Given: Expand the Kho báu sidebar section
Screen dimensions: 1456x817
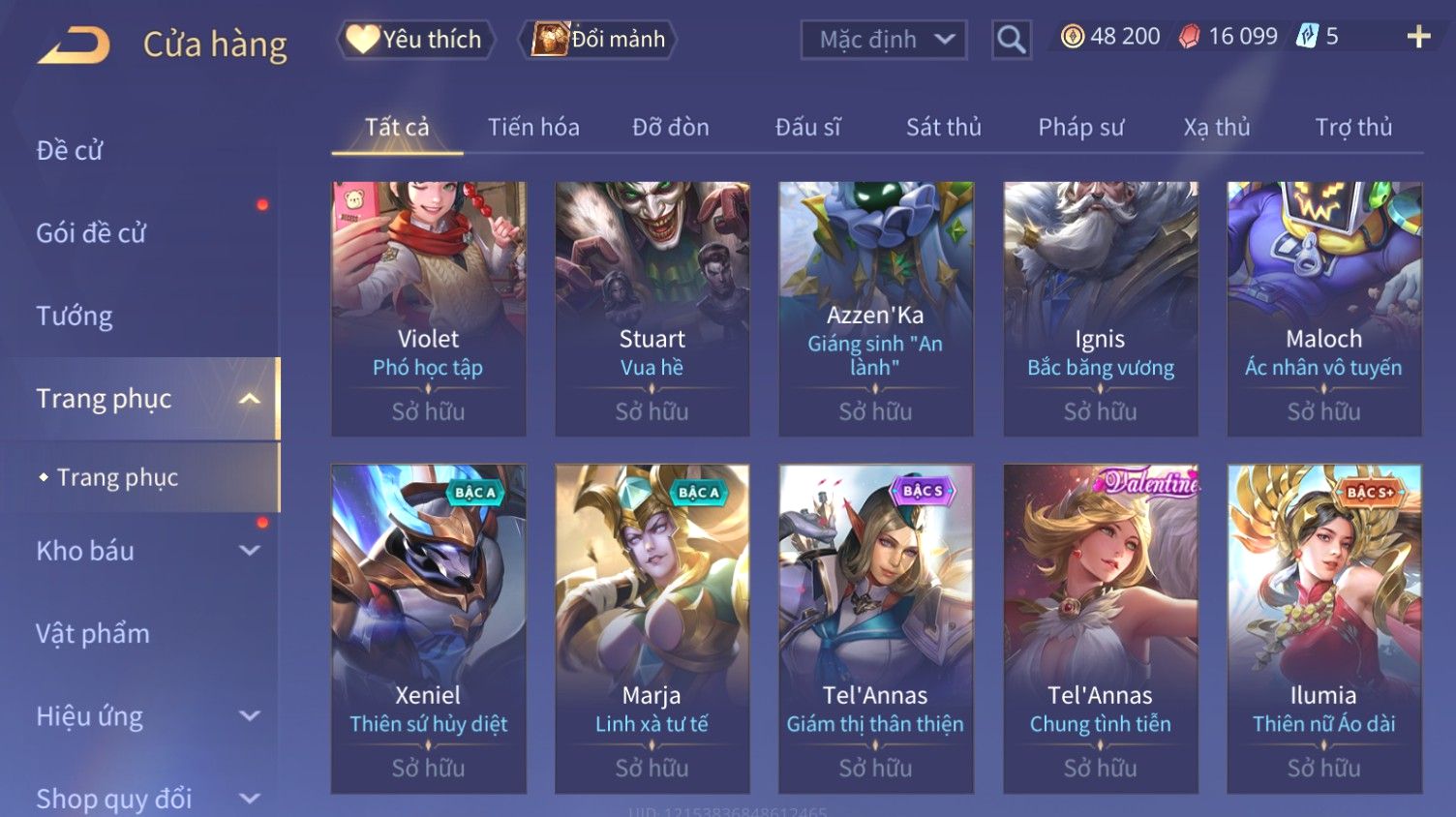Looking at the screenshot, I should tap(249, 551).
